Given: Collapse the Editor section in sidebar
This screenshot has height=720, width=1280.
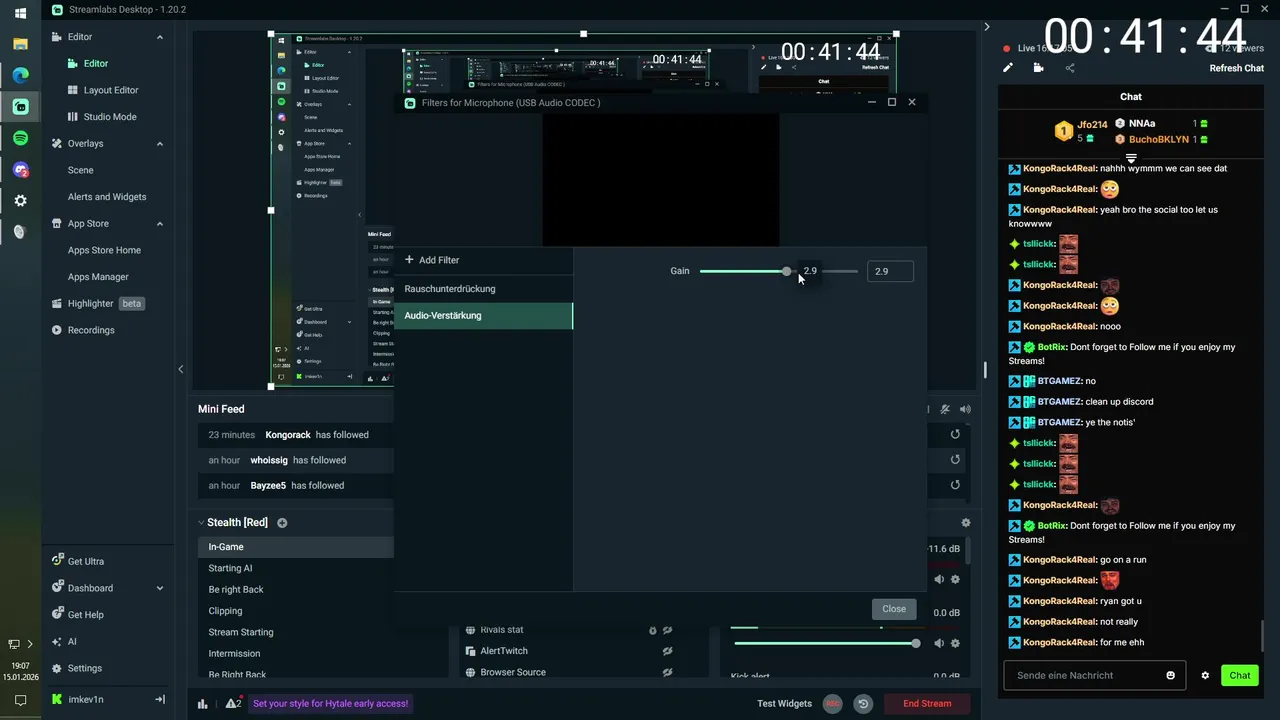Looking at the screenshot, I should click(160, 37).
